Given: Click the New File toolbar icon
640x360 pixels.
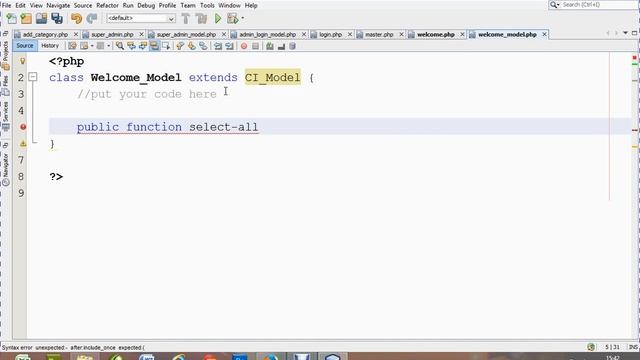Looking at the screenshot, I should (11, 18).
